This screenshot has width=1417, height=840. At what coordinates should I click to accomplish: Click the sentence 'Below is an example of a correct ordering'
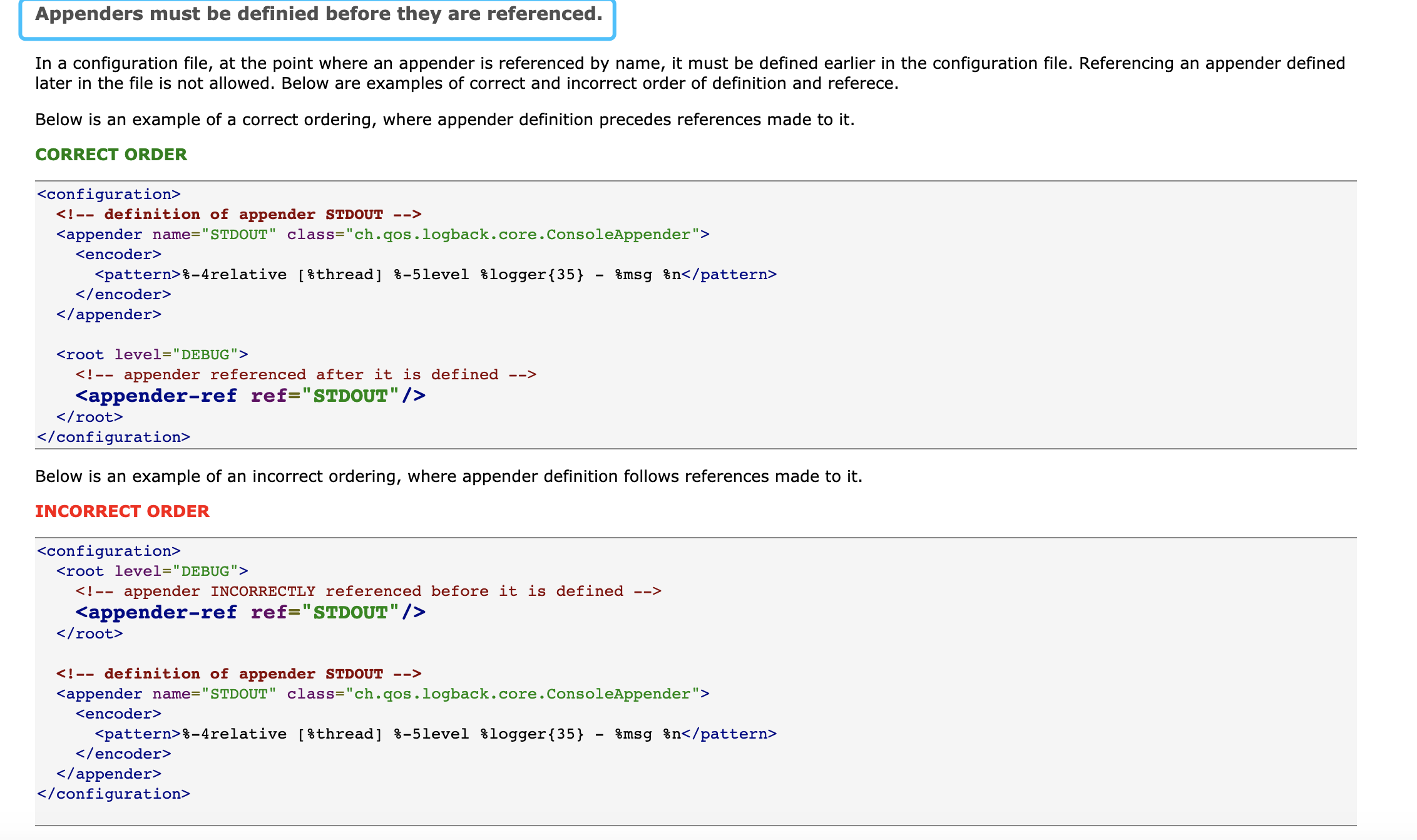445,120
